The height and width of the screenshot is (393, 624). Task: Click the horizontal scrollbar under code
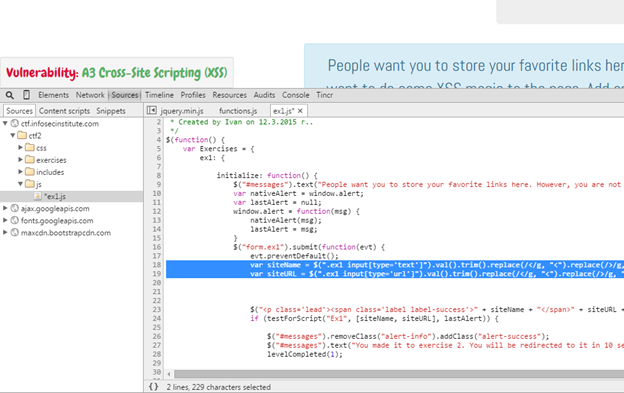pyautogui.click(x=399, y=374)
